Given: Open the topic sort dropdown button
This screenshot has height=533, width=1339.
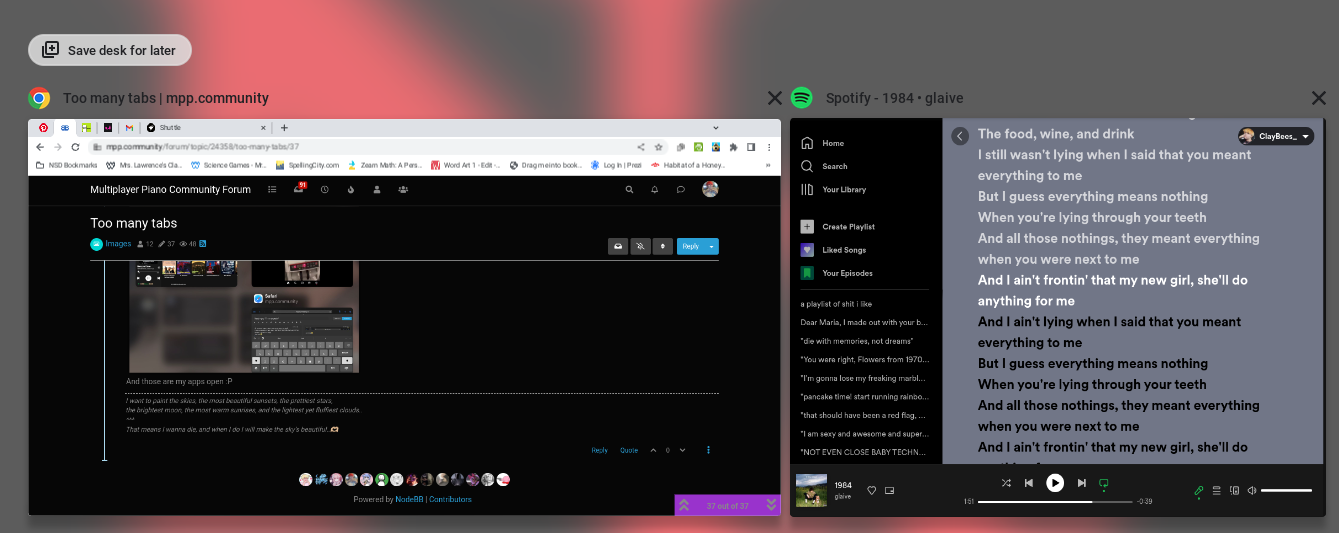Looking at the screenshot, I should pos(662,246).
